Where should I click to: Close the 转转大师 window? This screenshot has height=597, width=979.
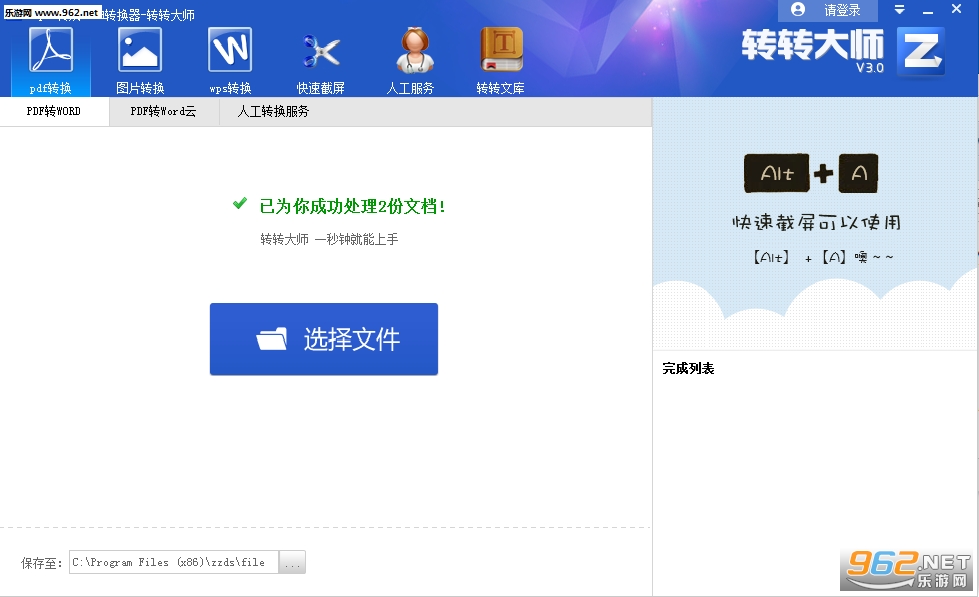tap(957, 9)
